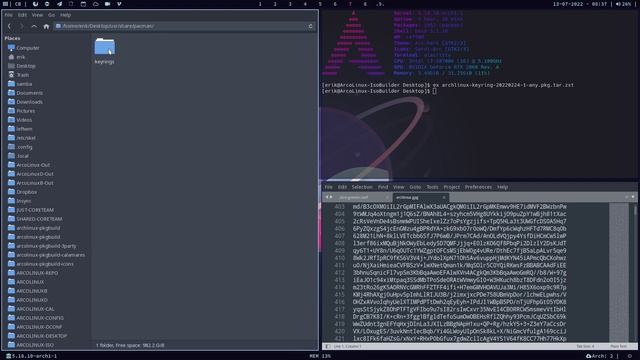Go forward in the file manager
This screenshot has height=360, width=640.
(22, 26)
